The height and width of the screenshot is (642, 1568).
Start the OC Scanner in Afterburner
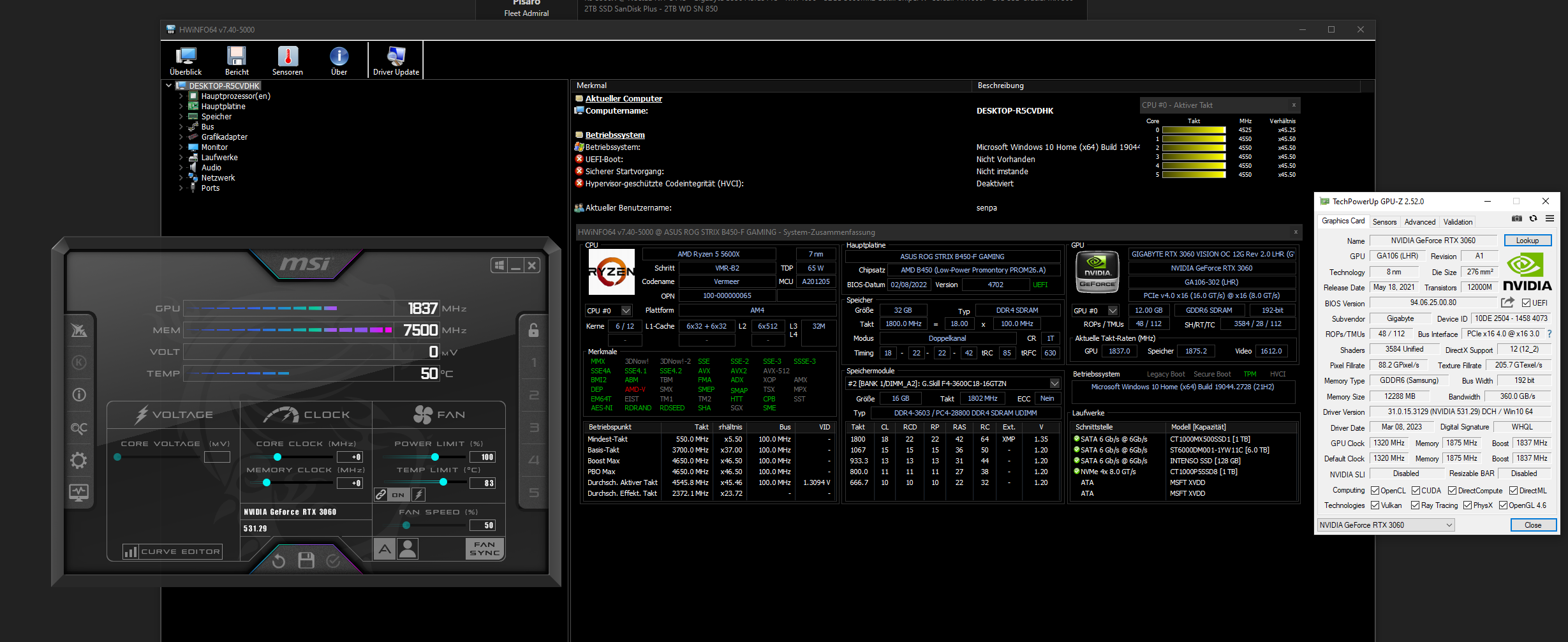click(79, 428)
